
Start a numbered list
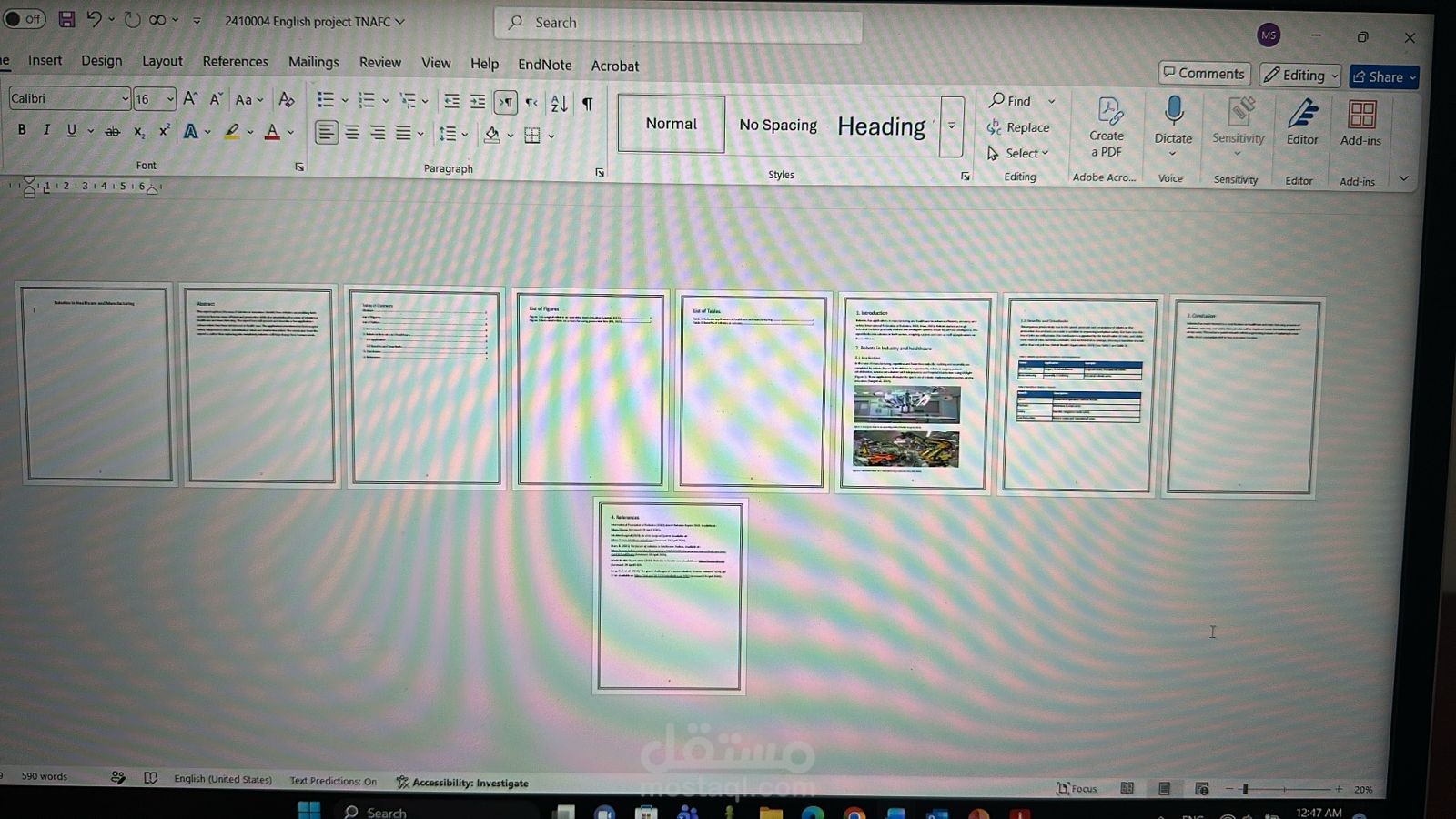tap(367, 100)
